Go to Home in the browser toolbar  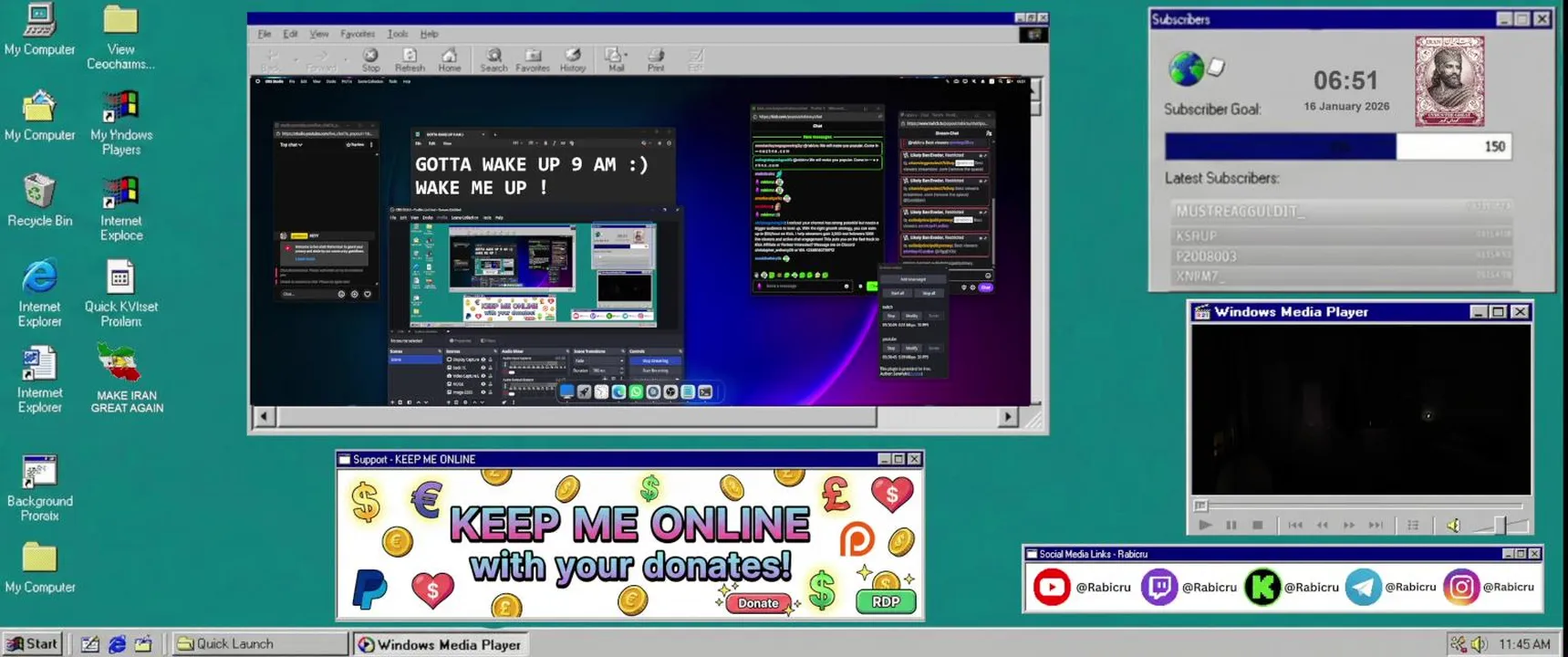[x=449, y=60]
